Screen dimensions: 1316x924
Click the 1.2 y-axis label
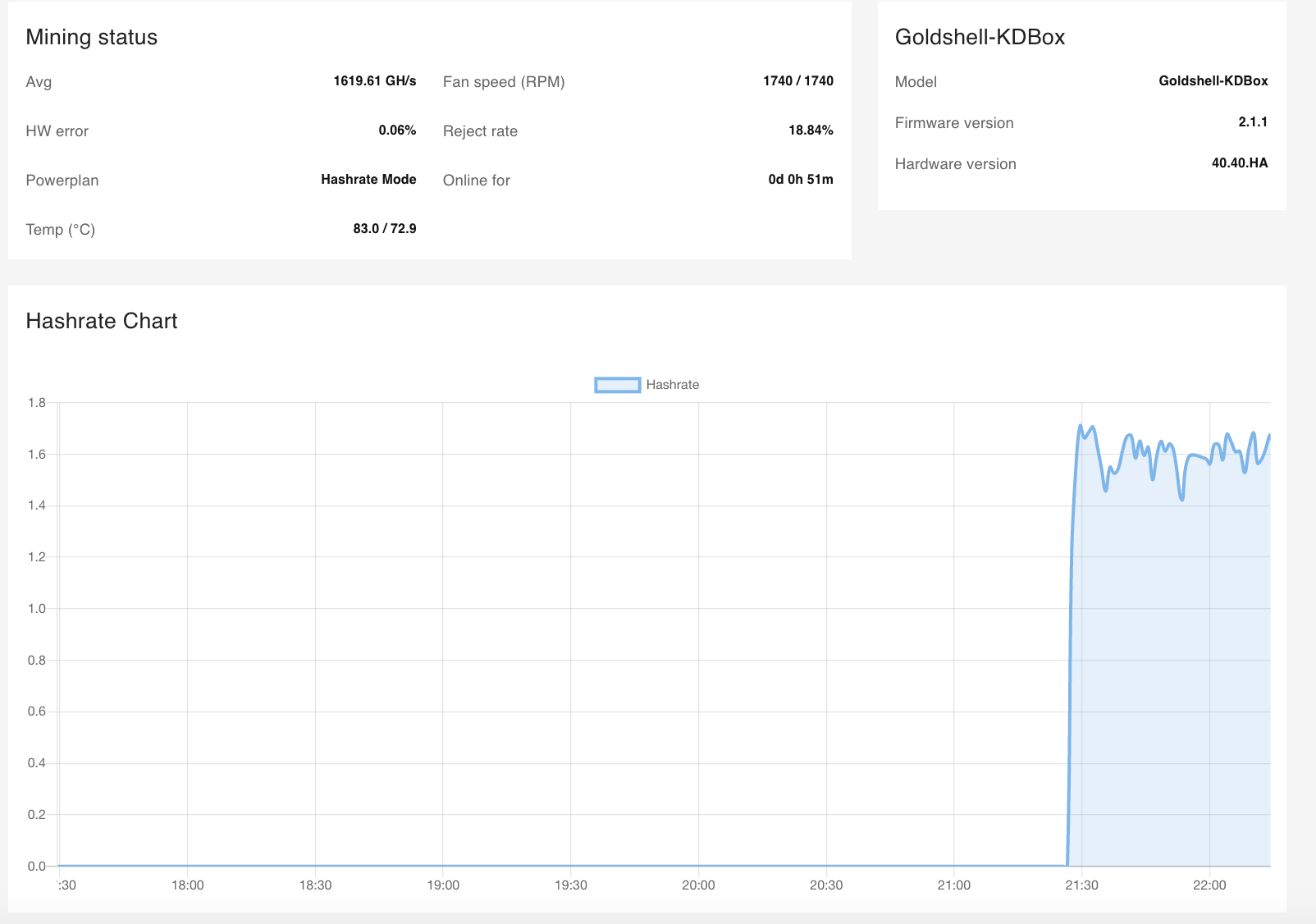(x=37, y=557)
